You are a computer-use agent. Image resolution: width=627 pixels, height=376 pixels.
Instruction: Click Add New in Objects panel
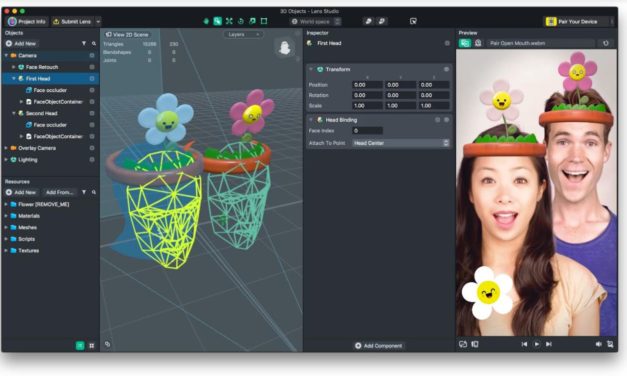coord(21,43)
